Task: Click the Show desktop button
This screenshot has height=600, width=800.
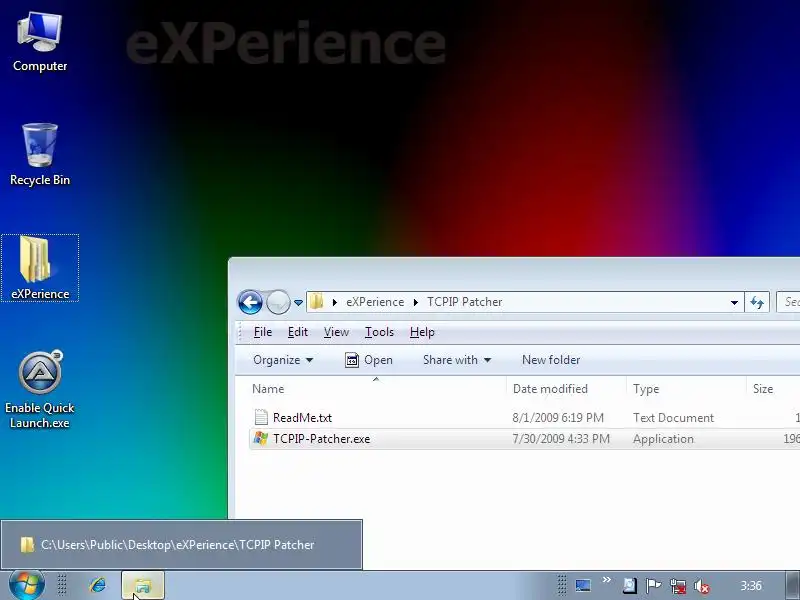Action: tap(792, 585)
